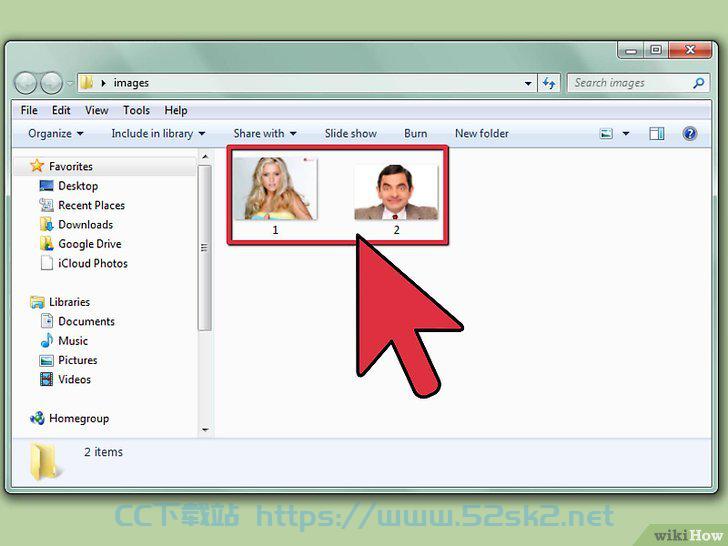Click the Change your view icon
This screenshot has width=728, height=546.
click(x=606, y=134)
